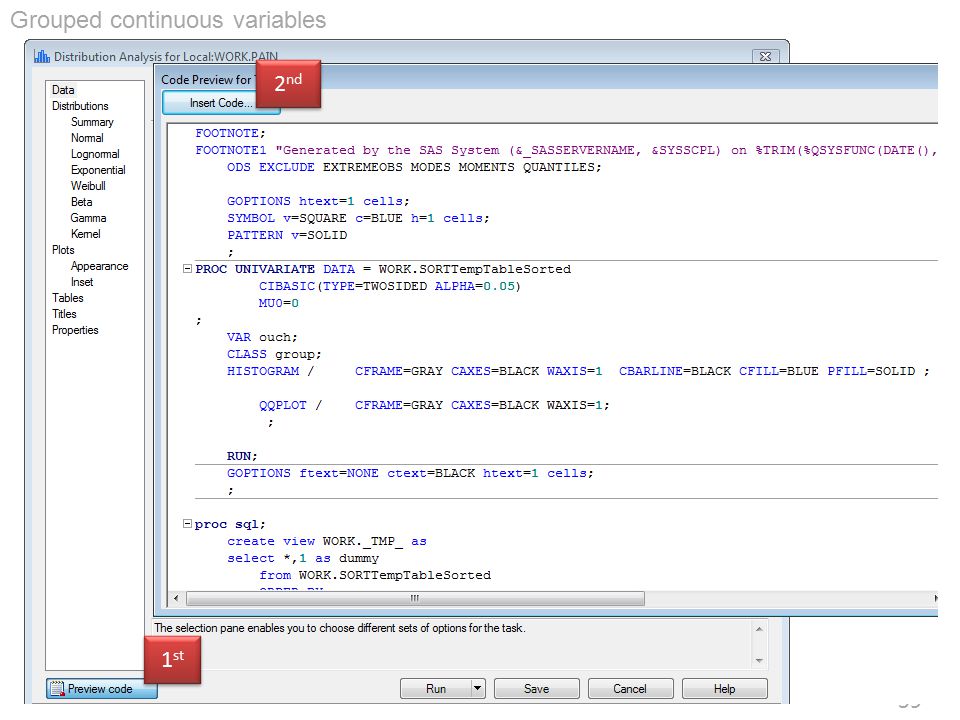Image resolution: width=960 pixels, height=720 pixels.
Task: Select the Properties category
Action: tap(75, 330)
